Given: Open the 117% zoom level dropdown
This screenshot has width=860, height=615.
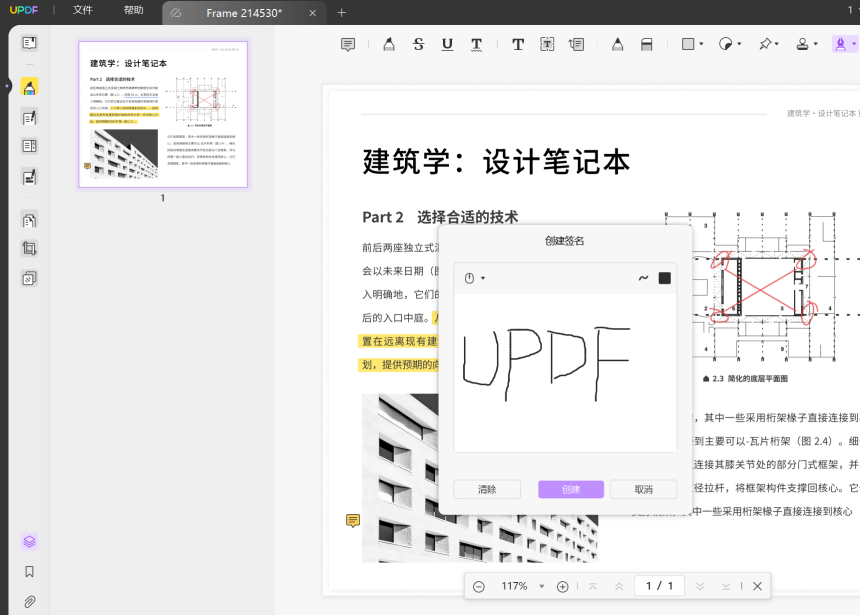Looking at the screenshot, I should coord(541,586).
